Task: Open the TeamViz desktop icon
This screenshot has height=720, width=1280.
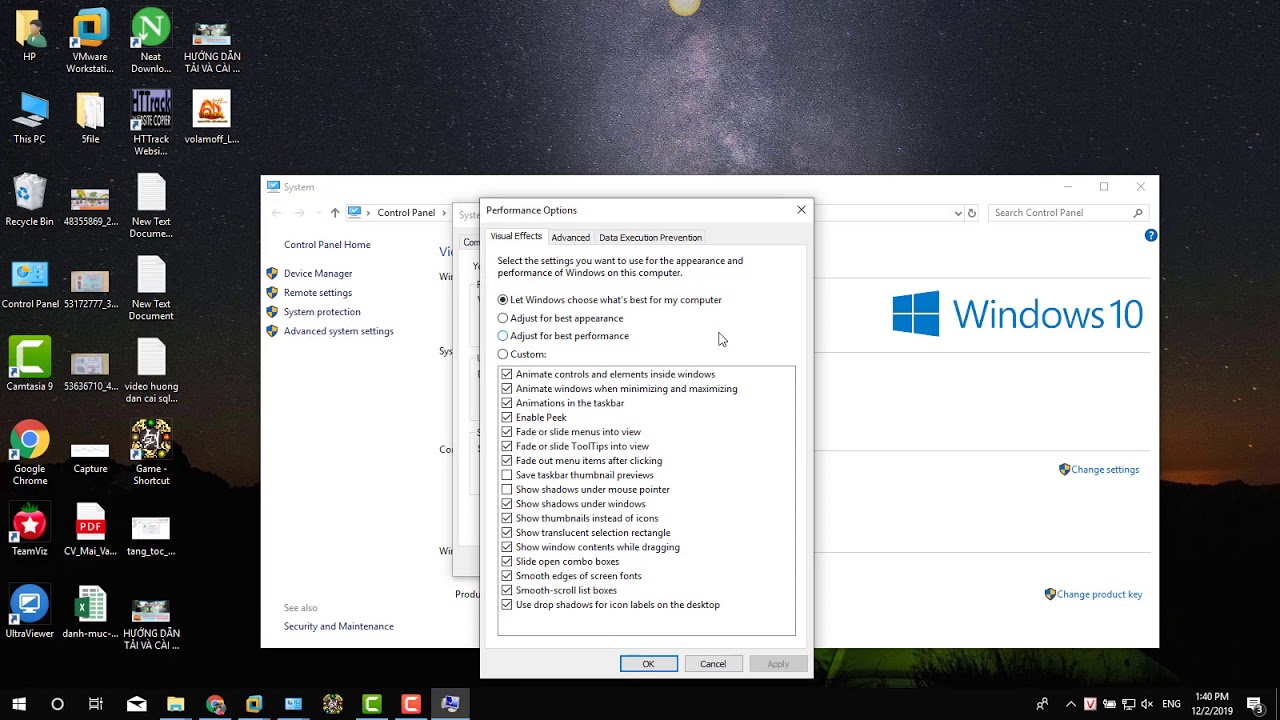Action: (30, 530)
